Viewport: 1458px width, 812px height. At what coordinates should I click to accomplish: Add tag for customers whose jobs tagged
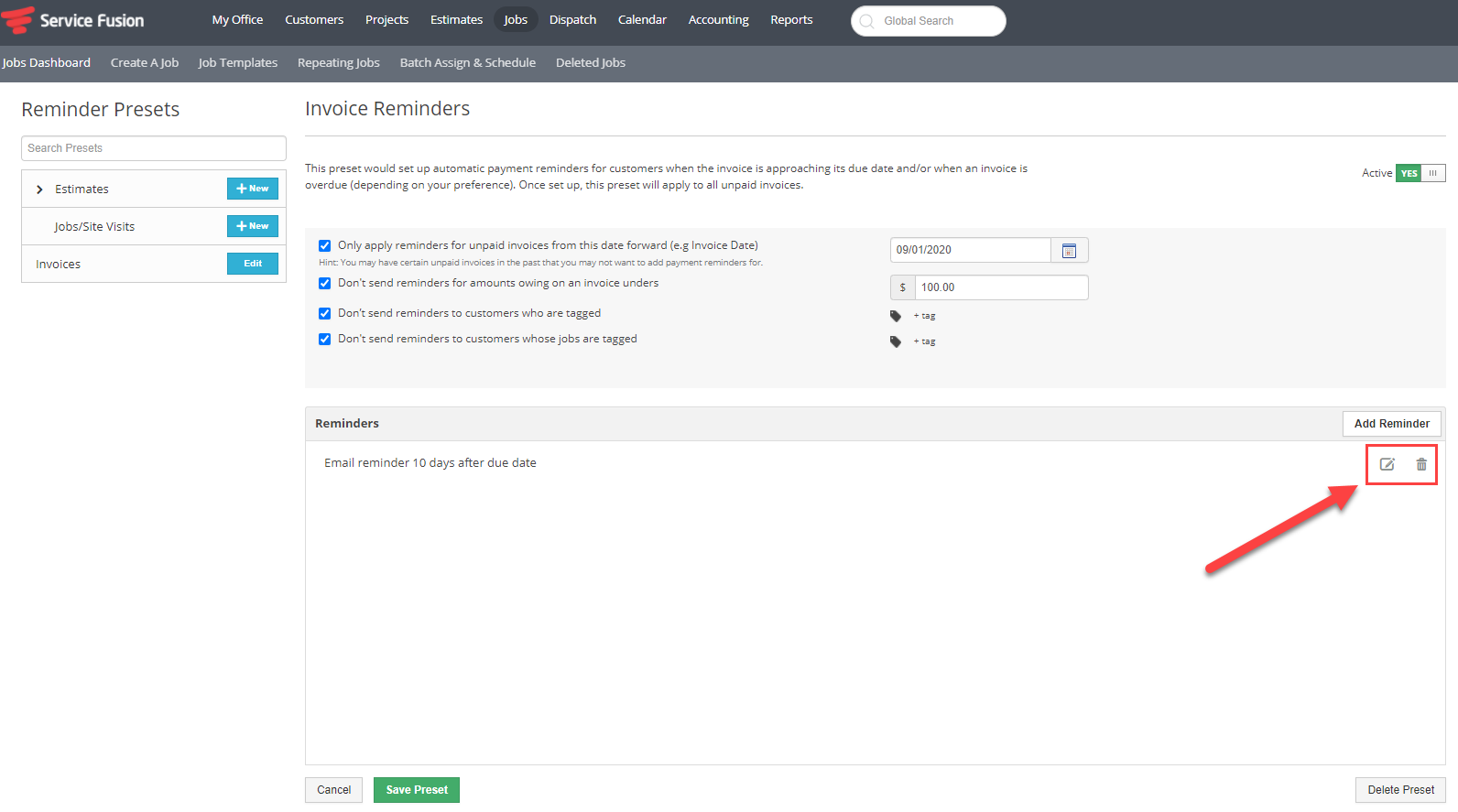pyautogui.click(x=925, y=341)
